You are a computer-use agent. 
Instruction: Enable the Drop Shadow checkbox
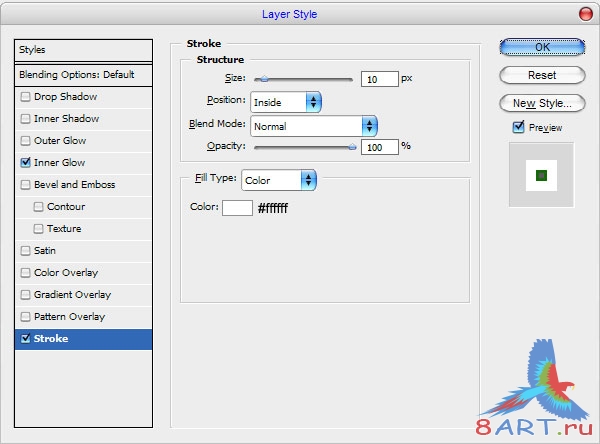25,97
